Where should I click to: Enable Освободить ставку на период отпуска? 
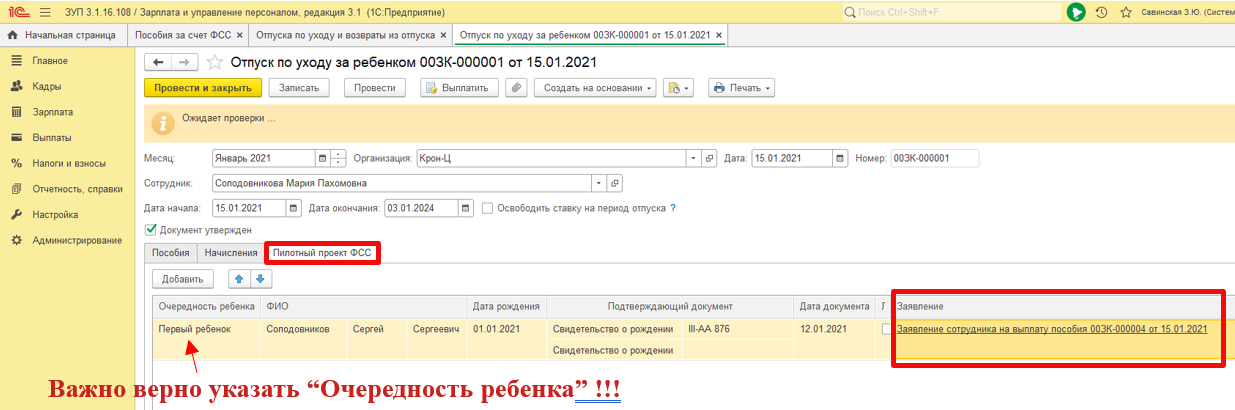(x=488, y=209)
